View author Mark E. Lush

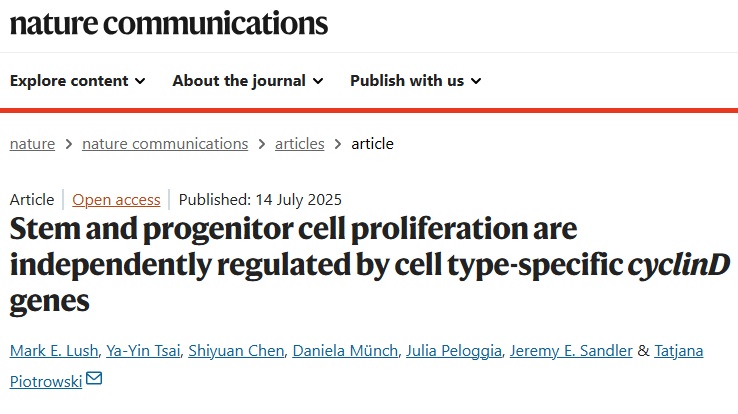click(54, 351)
